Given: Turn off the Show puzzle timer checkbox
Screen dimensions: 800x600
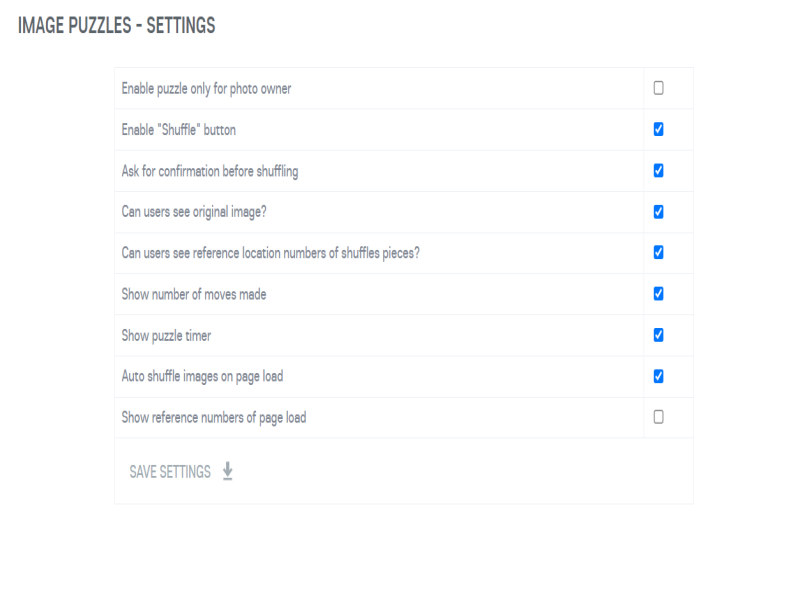Looking at the screenshot, I should click(658, 334).
